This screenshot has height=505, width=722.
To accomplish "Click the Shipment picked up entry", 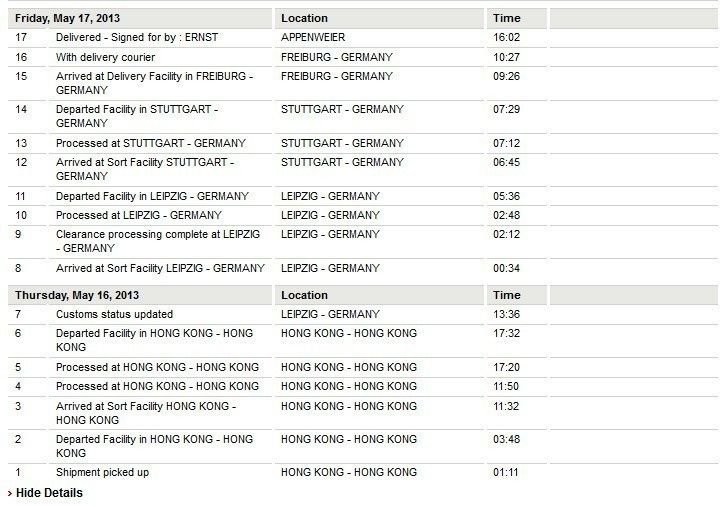I will point(102,473).
